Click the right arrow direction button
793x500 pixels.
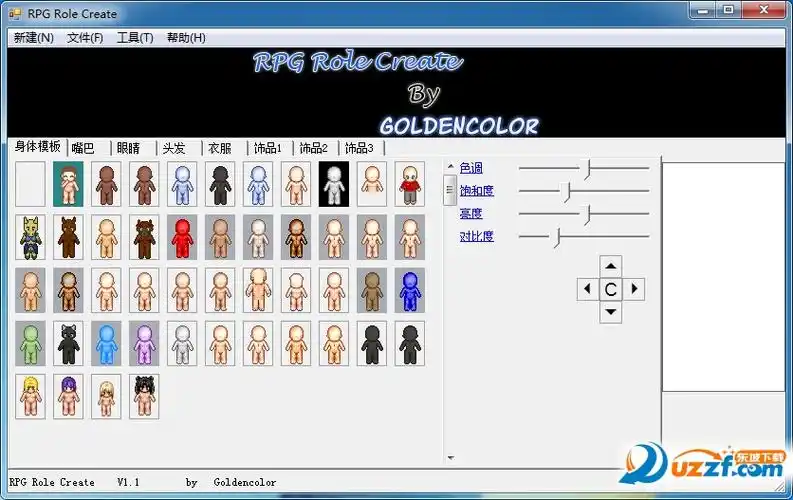click(634, 289)
